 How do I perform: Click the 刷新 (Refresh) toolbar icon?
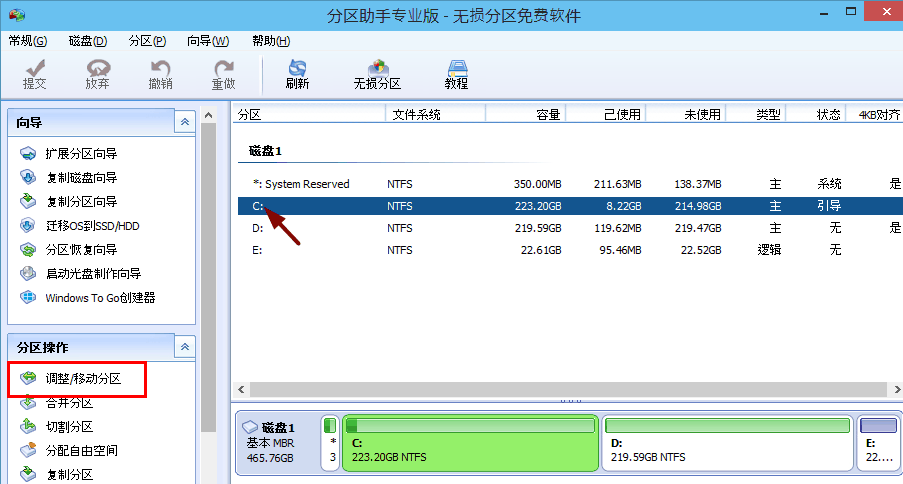[297, 68]
